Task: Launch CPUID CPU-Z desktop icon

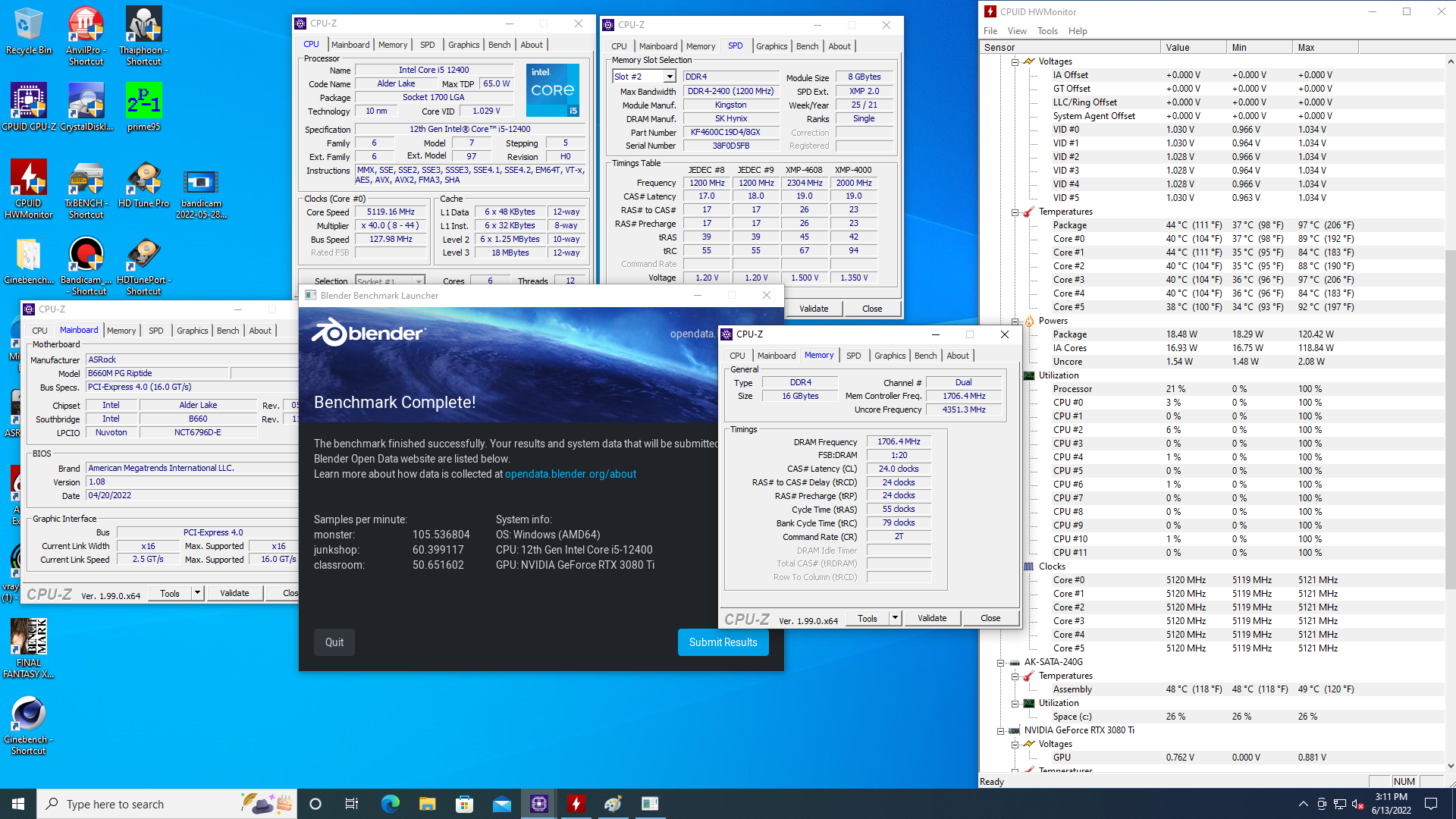Action: (x=28, y=107)
